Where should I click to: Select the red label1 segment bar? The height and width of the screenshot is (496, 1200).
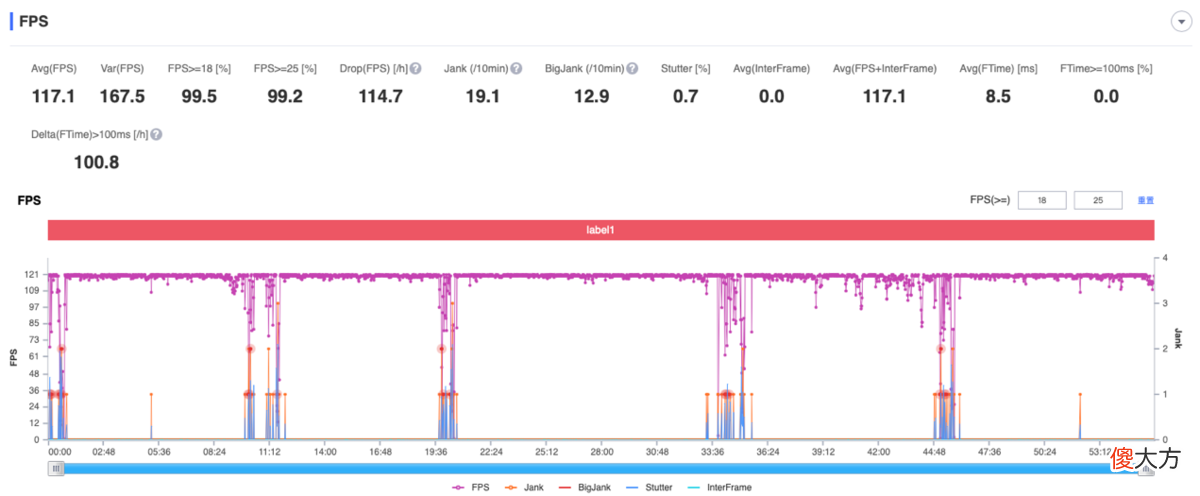600,230
